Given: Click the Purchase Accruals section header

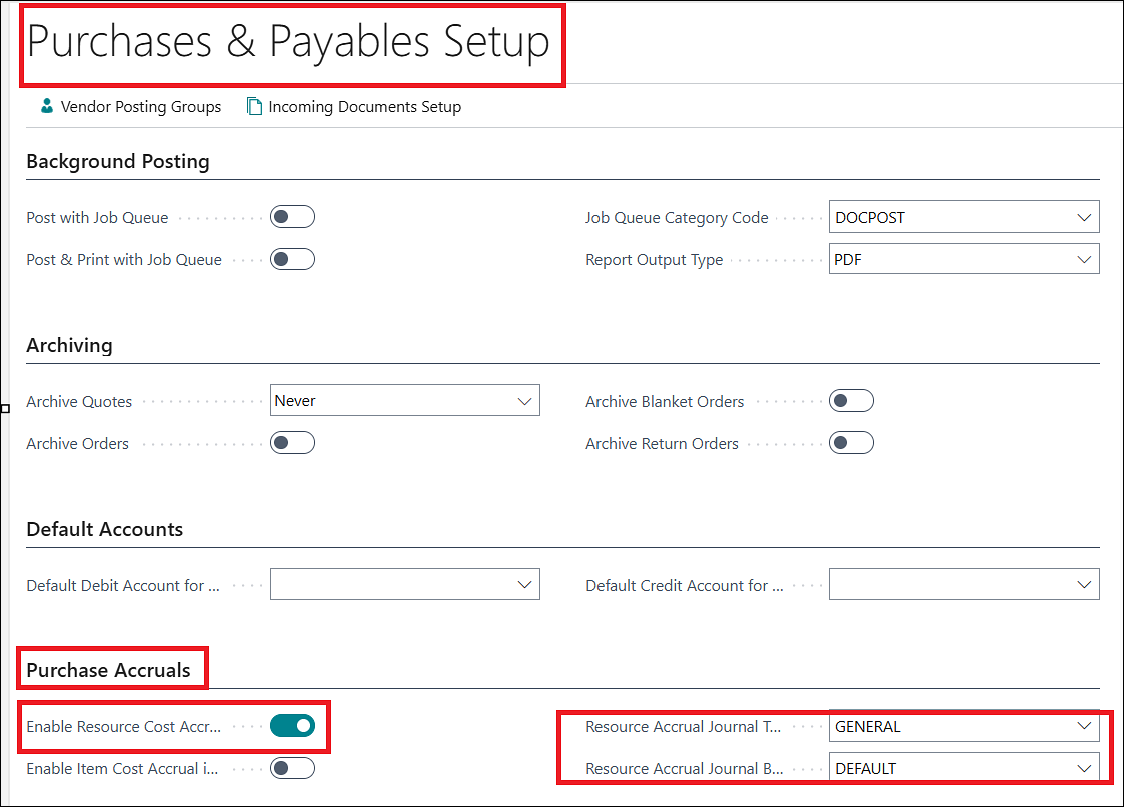Looking at the screenshot, I should (108, 670).
